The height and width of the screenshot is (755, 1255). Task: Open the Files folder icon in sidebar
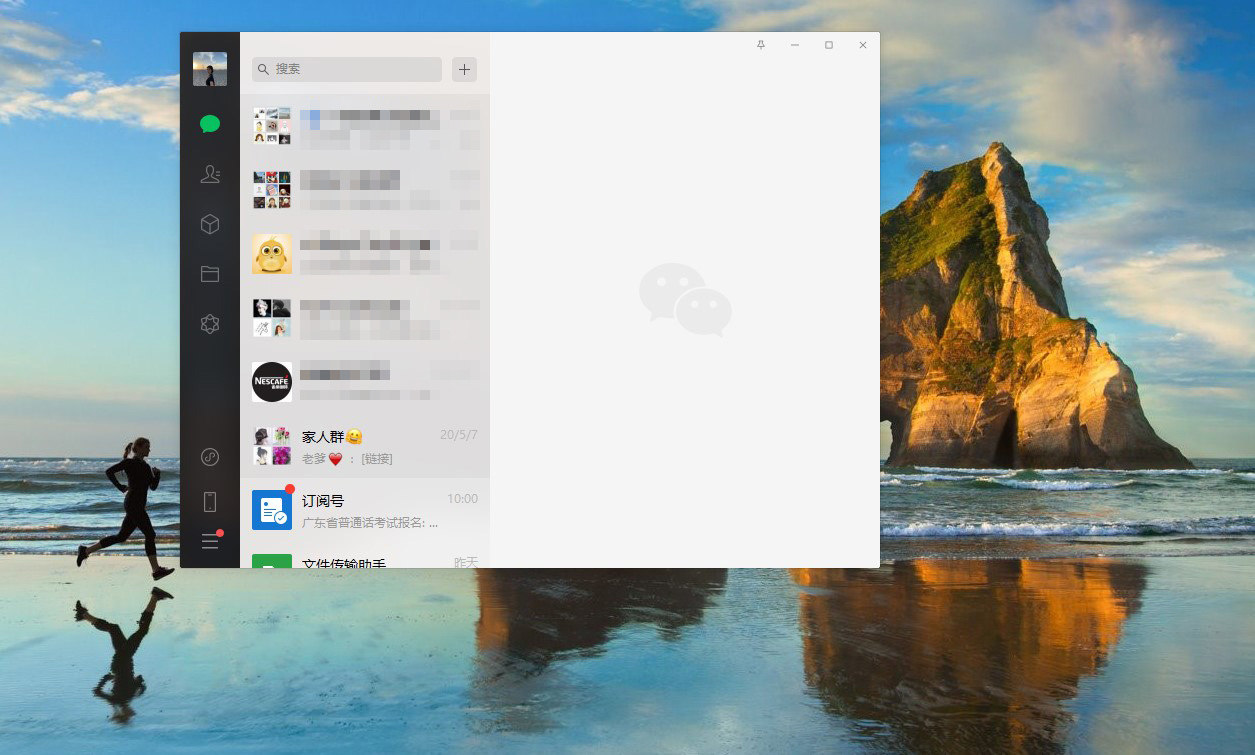(x=210, y=274)
